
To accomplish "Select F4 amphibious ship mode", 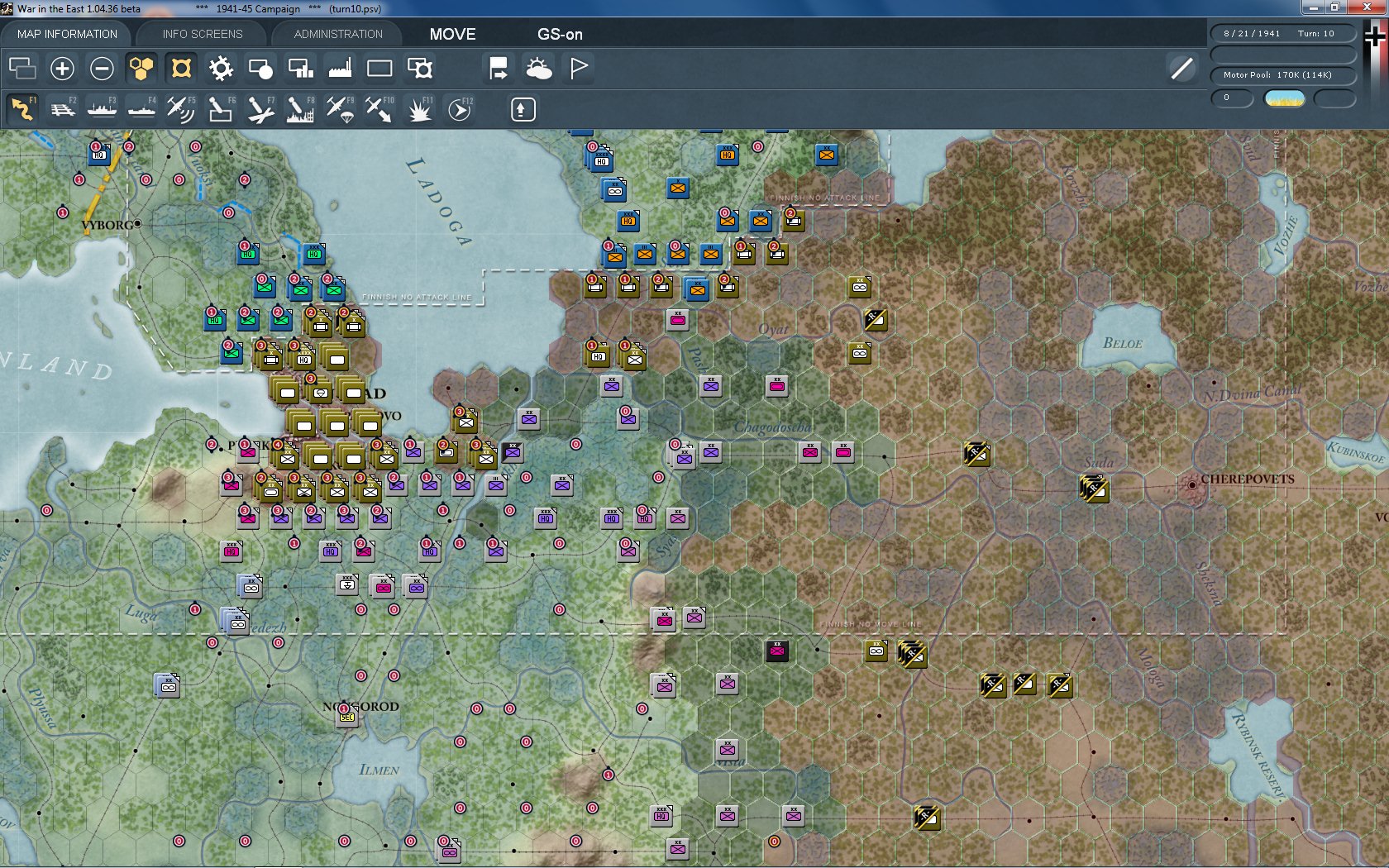I will pos(141,109).
